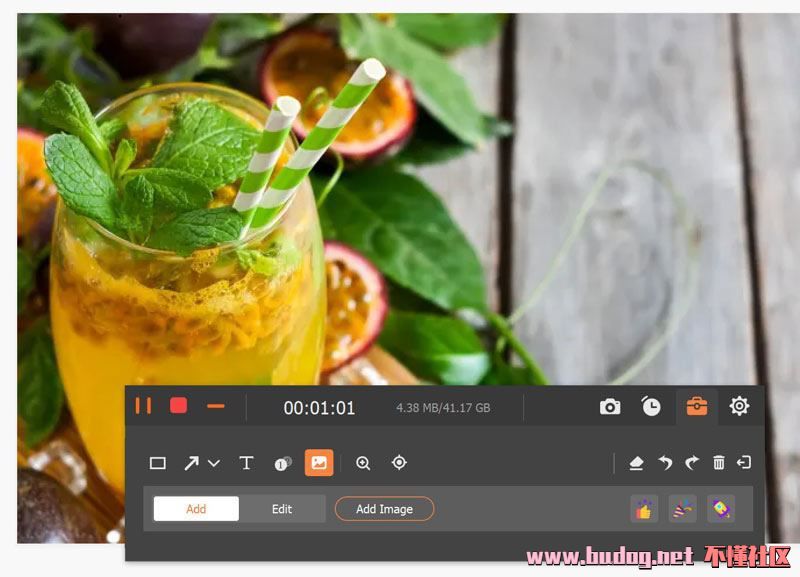Minimize the recording toolbar with orange dash

tap(215, 406)
